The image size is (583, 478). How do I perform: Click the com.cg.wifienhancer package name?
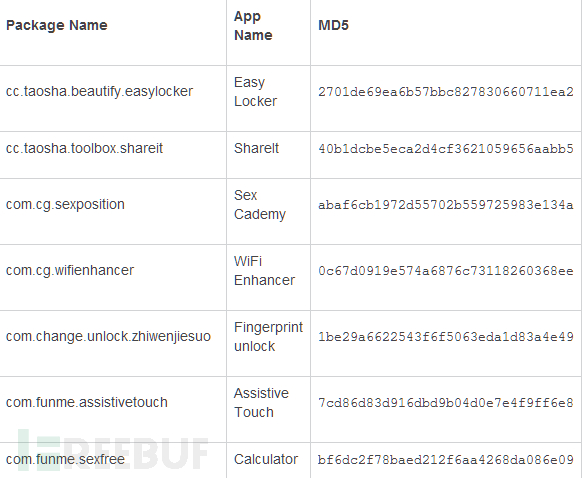(70, 270)
